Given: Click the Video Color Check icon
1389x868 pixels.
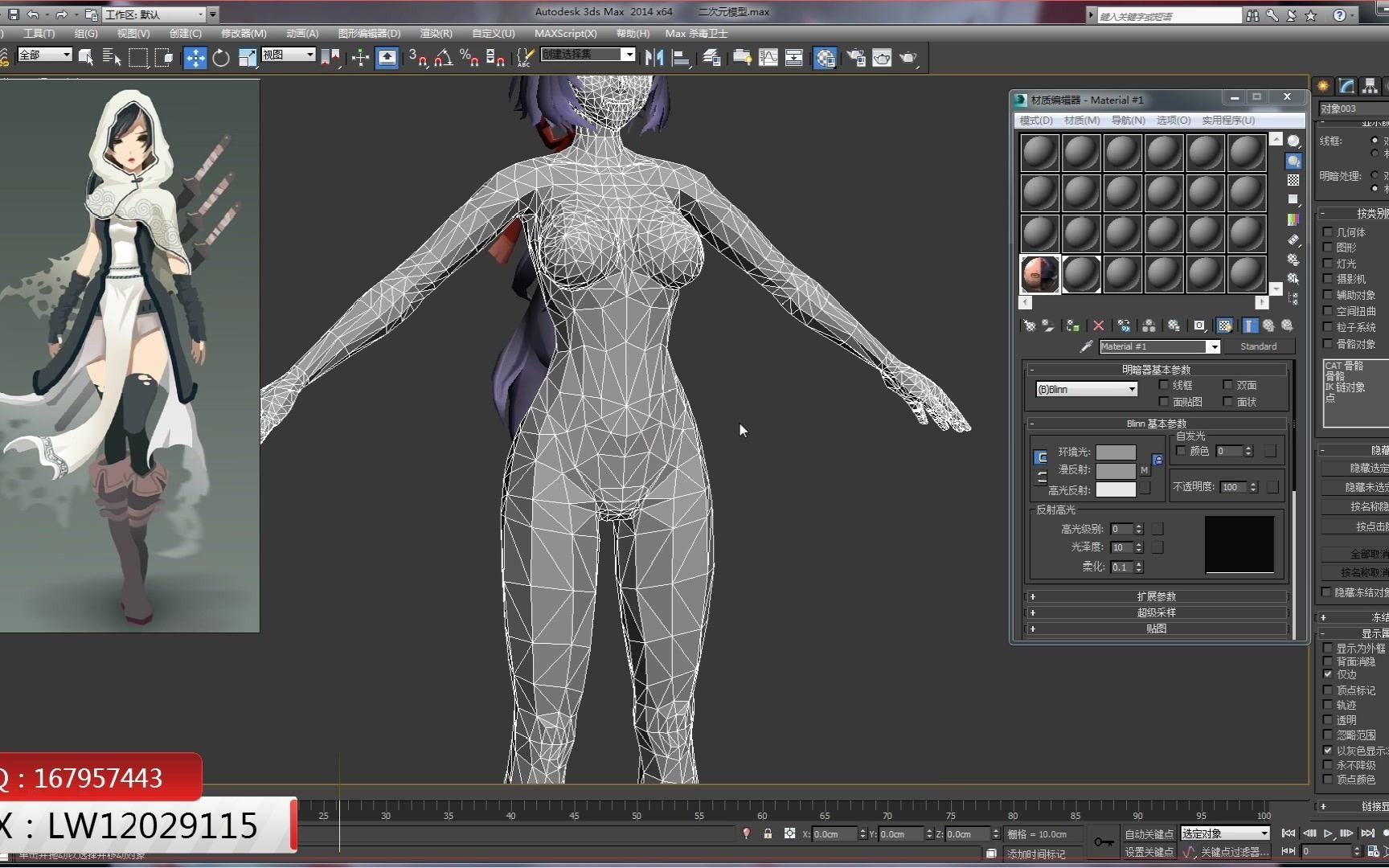Looking at the screenshot, I should 1293,219.
